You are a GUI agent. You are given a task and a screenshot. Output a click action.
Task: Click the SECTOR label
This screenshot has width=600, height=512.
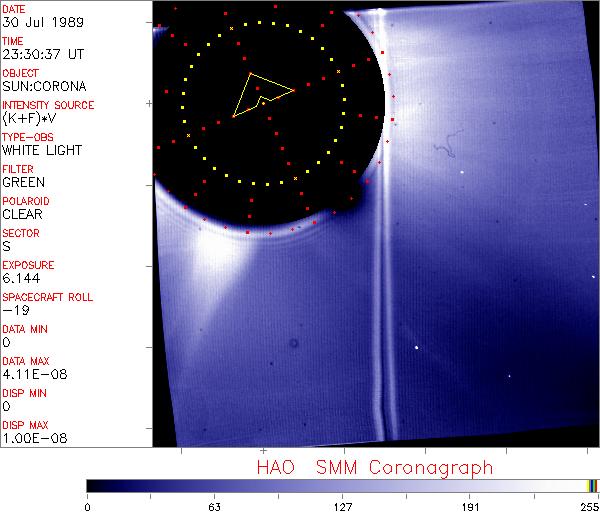(21, 233)
